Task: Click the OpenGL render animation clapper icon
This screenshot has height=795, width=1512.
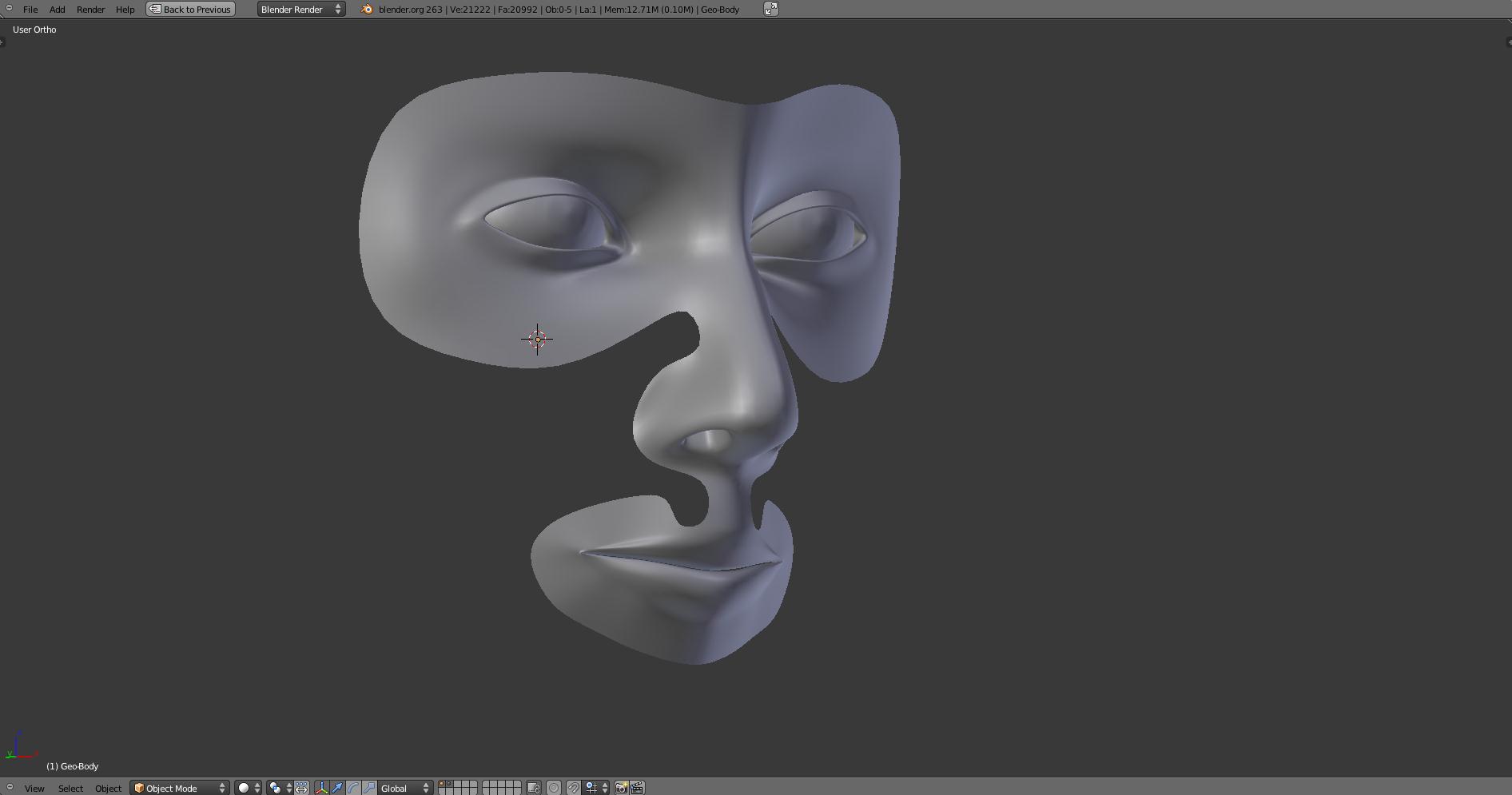Action: (x=637, y=788)
